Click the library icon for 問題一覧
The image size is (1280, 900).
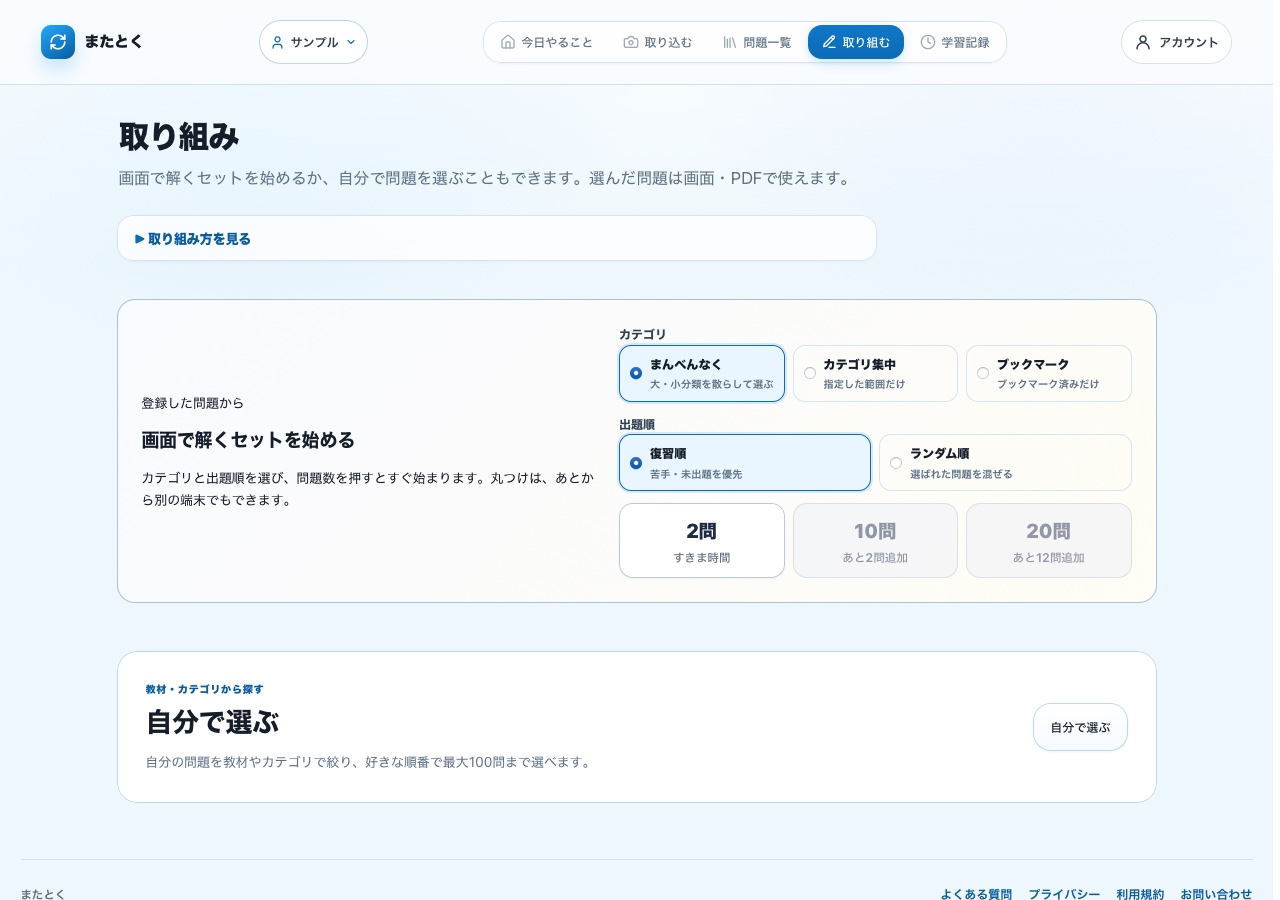coord(730,42)
